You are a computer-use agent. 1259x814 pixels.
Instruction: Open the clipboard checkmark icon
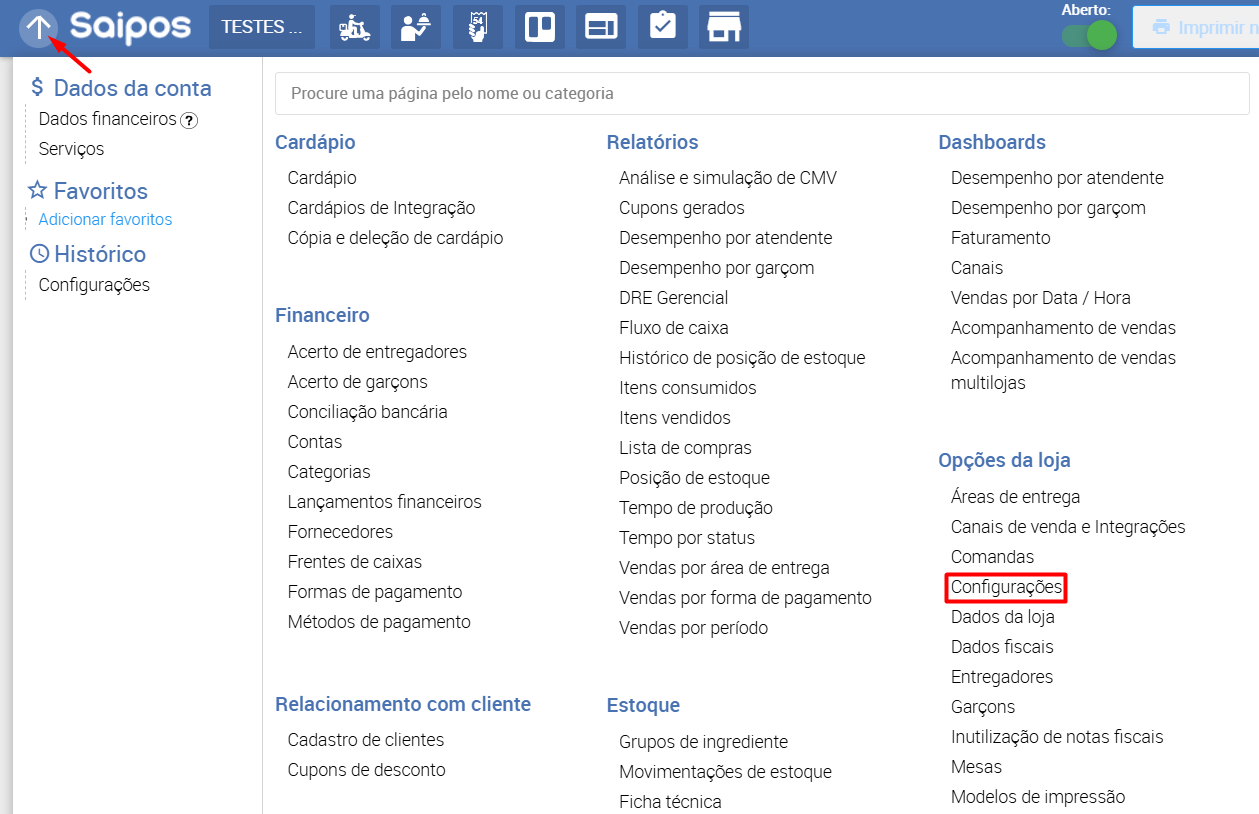coord(663,27)
